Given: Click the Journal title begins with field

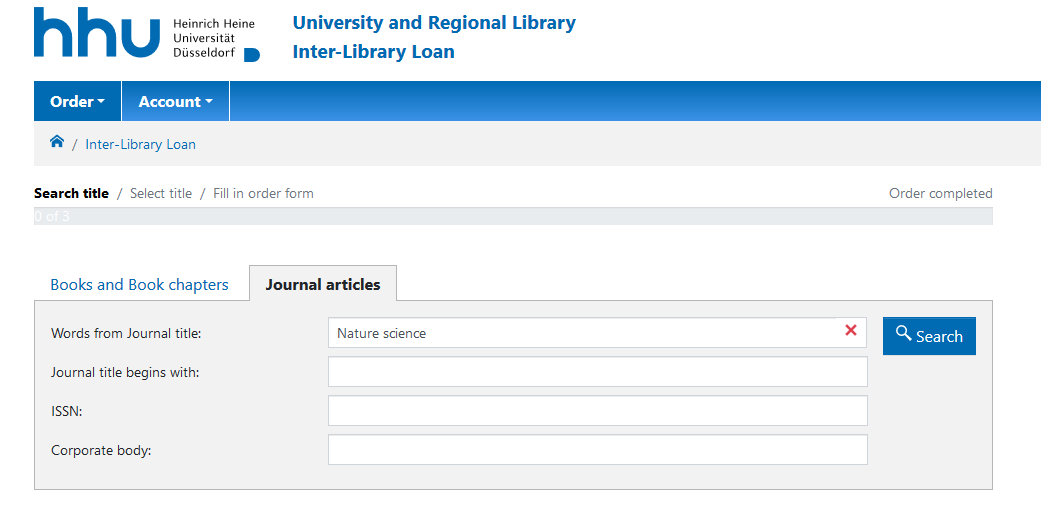Looking at the screenshot, I should pyautogui.click(x=597, y=372).
